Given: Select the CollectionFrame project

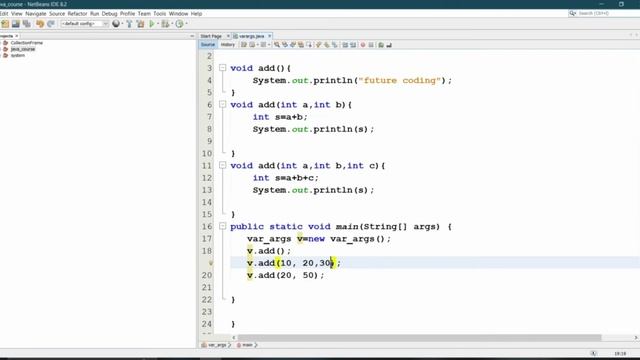Looking at the screenshot, I should coord(27,43).
